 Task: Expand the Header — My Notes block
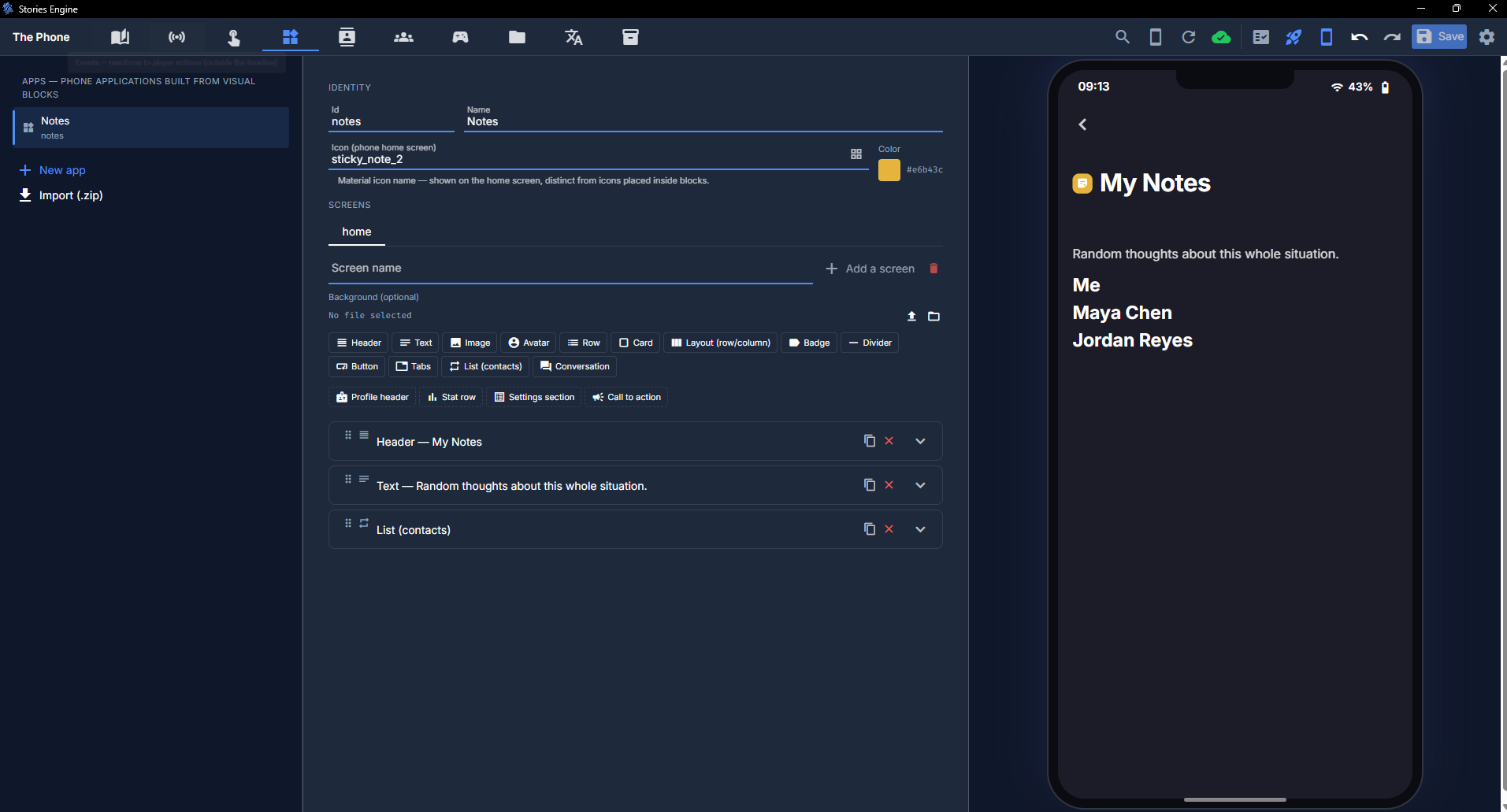[920, 441]
